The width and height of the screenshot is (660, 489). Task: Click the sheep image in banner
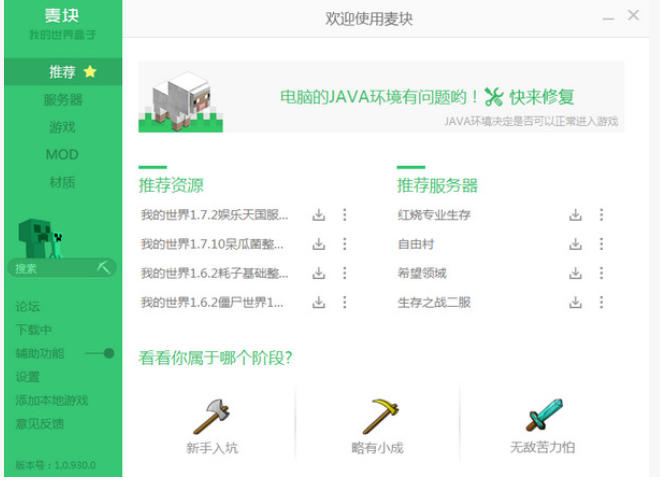coord(181,101)
